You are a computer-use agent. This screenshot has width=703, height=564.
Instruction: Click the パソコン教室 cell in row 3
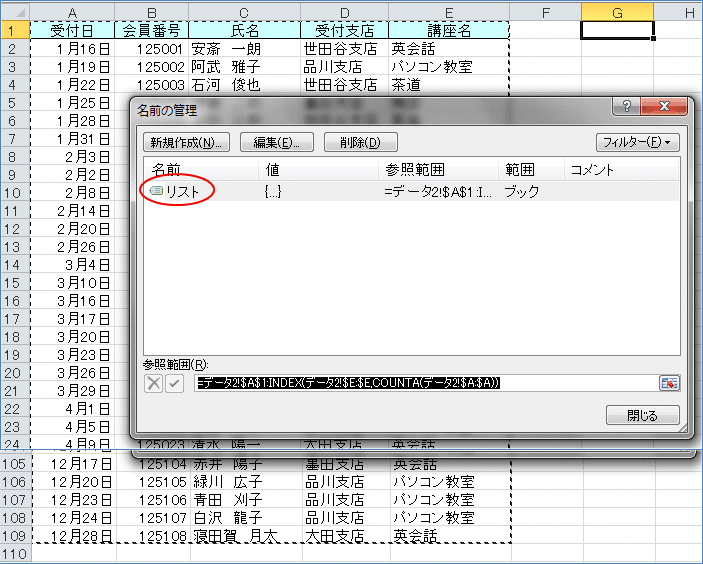point(449,66)
